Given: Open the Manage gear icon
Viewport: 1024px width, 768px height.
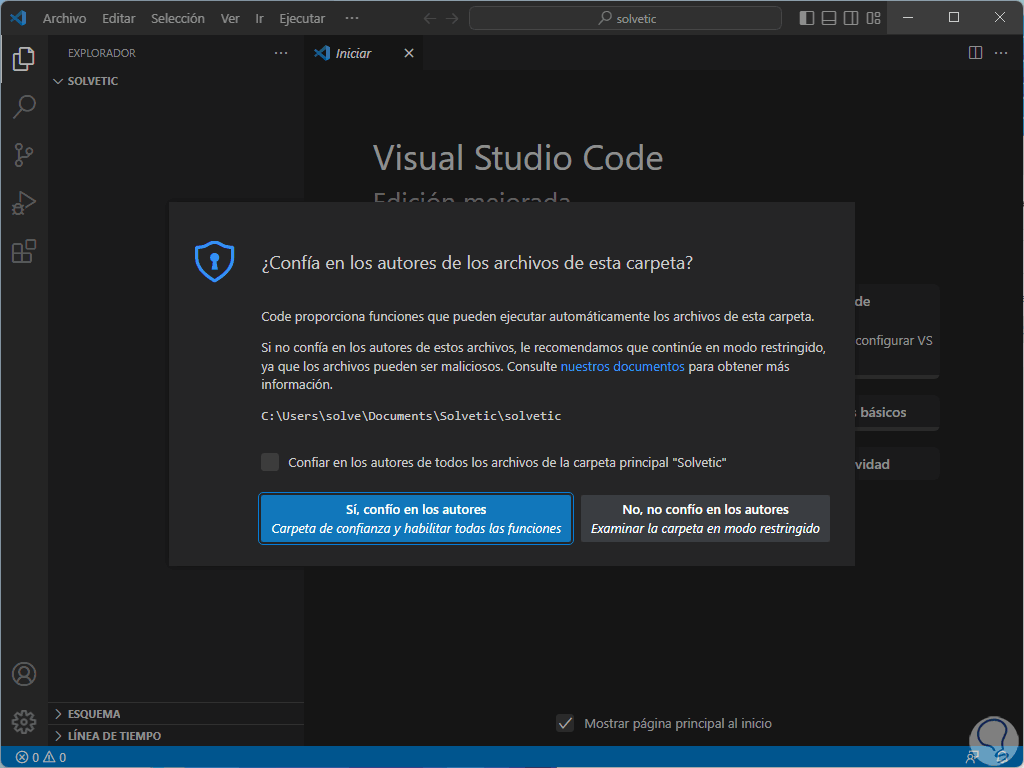Looking at the screenshot, I should tap(24, 722).
